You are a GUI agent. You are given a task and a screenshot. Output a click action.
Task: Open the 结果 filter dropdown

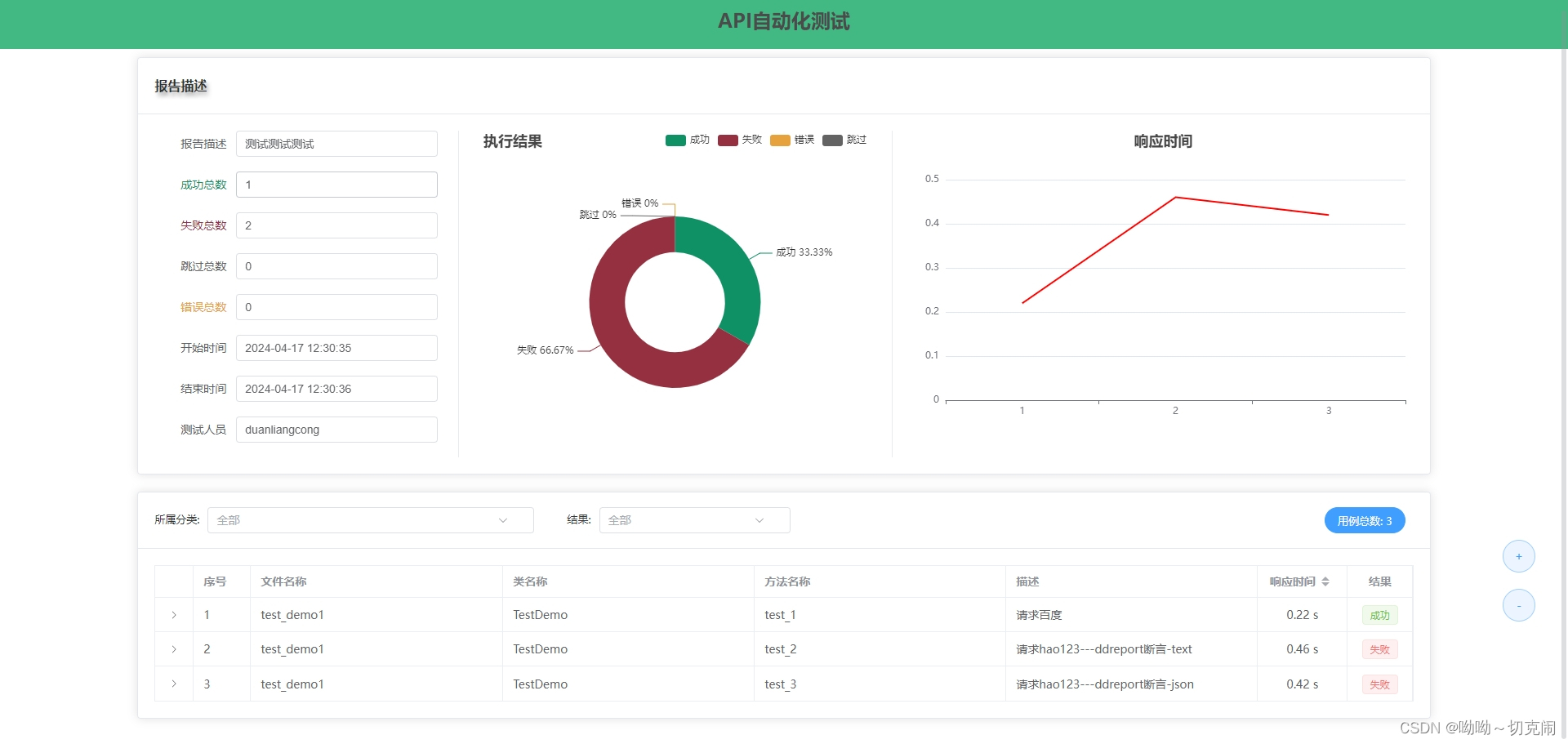695,520
